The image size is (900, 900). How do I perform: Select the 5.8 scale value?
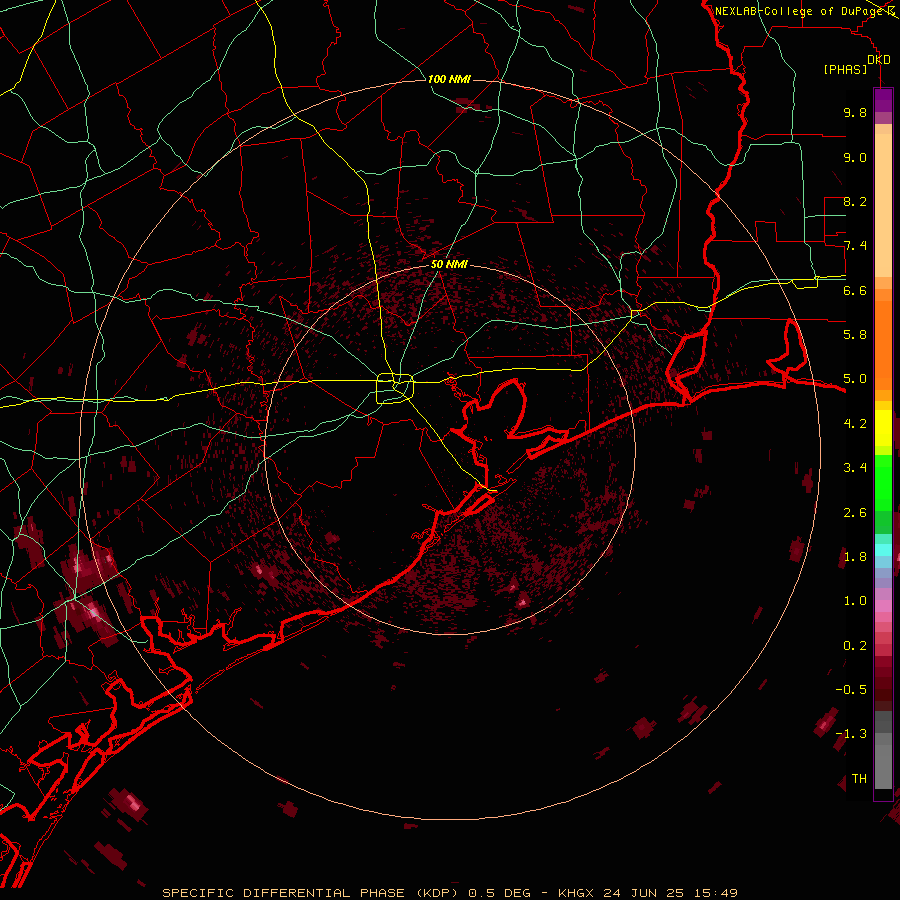coord(855,335)
